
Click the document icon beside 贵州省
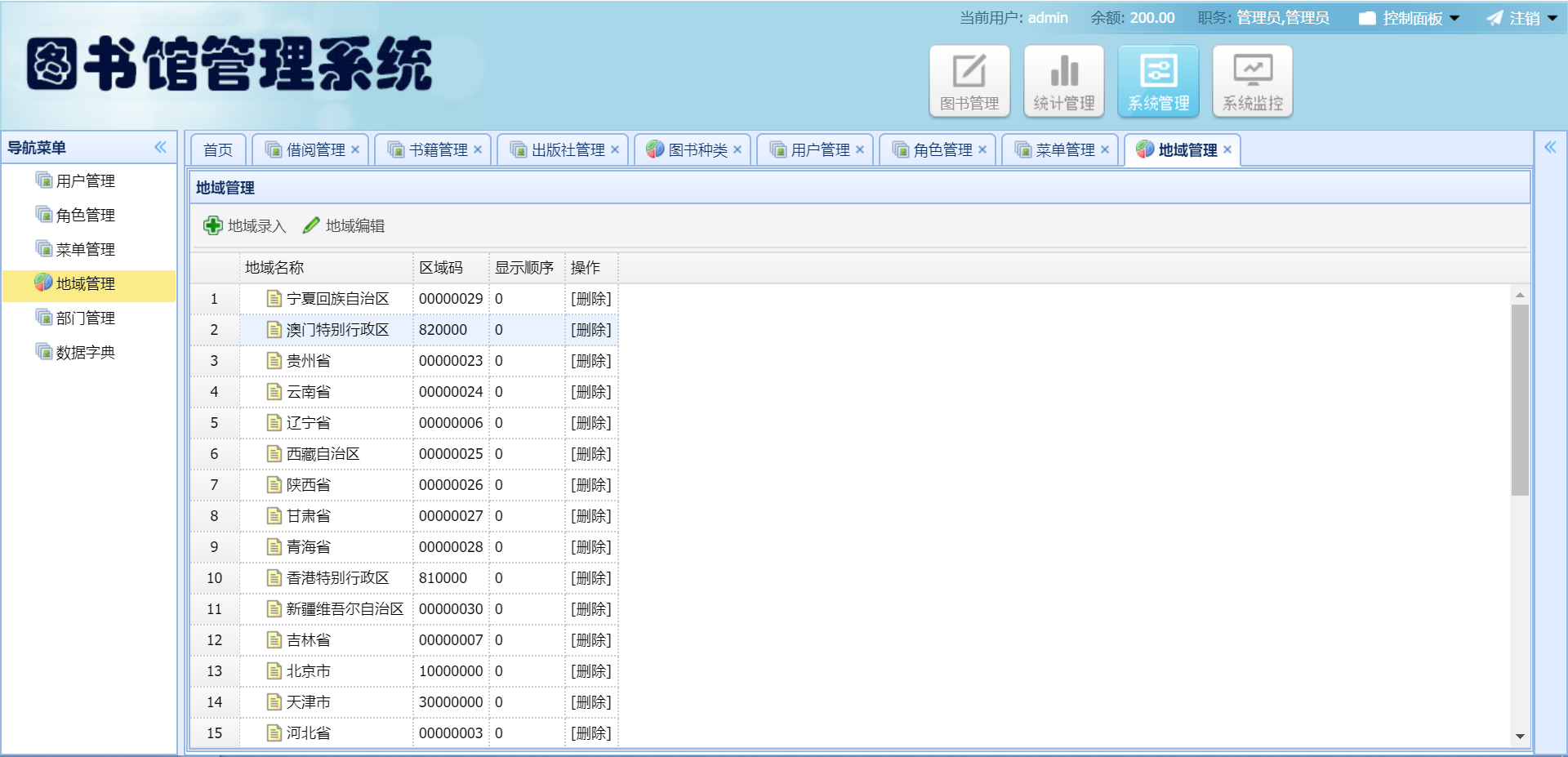coord(274,360)
